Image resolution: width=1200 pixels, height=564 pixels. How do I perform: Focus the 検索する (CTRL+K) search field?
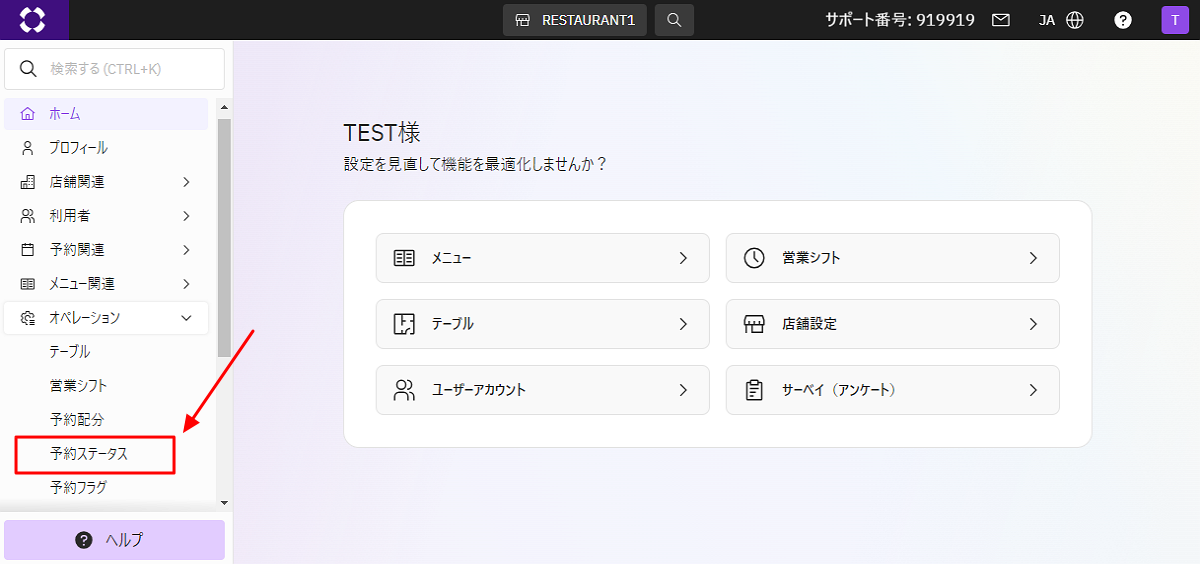[x=115, y=69]
